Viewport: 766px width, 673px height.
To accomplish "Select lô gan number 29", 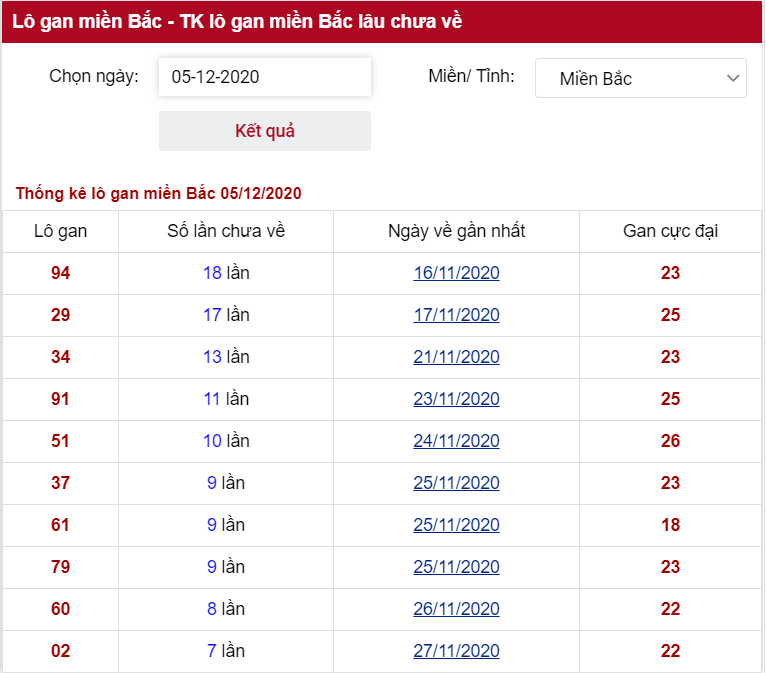I will tap(61, 315).
